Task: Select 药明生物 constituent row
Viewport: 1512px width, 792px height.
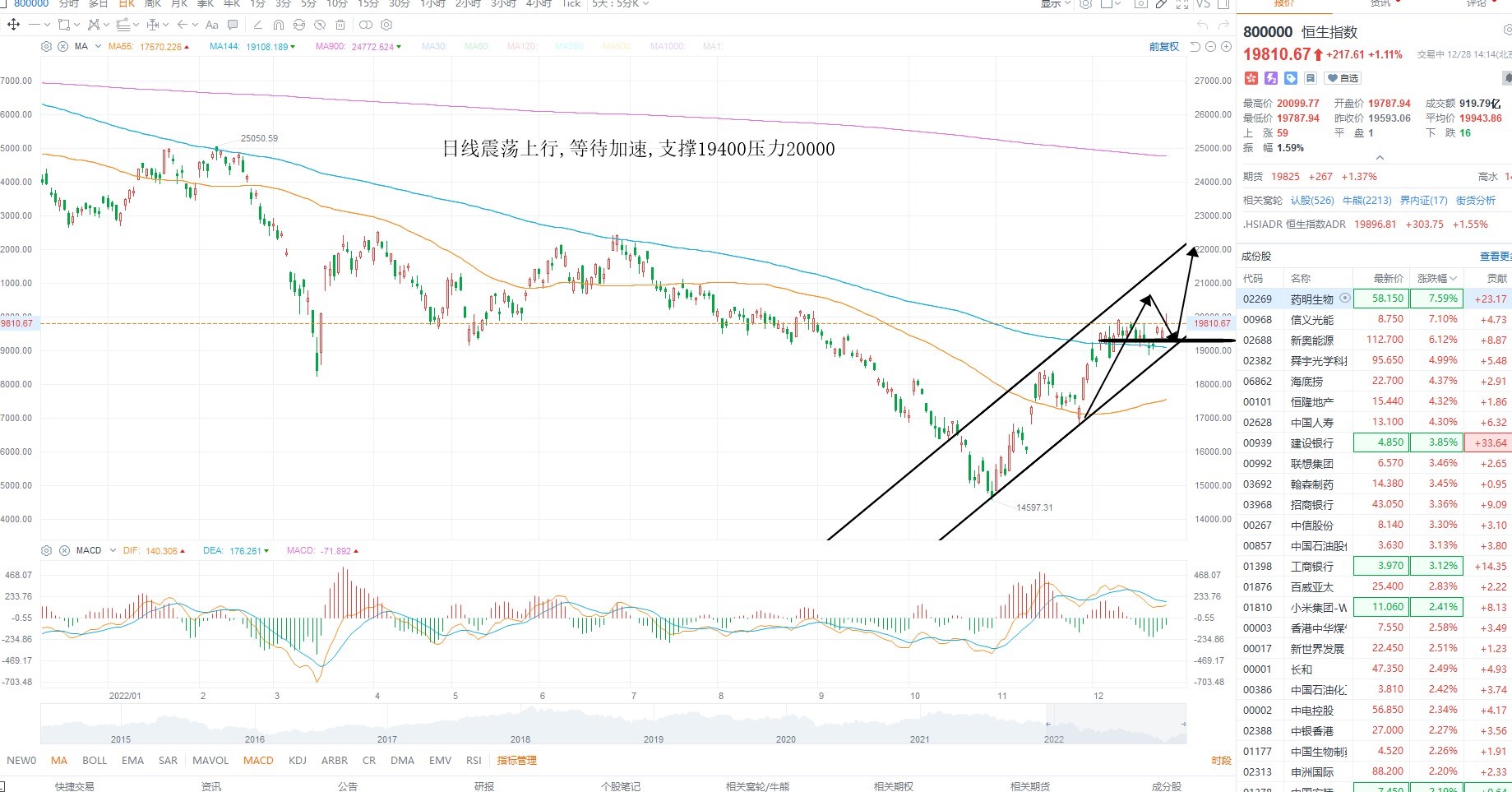Action: pyautogui.click(x=1374, y=299)
